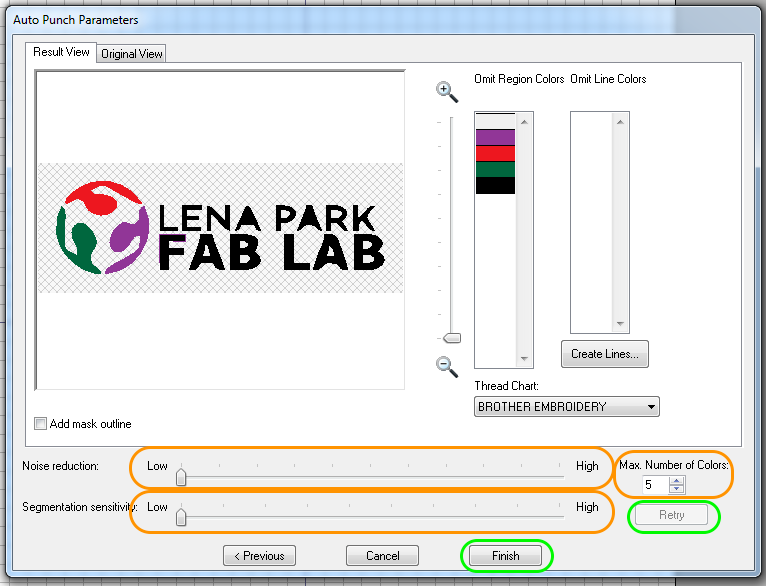Screen dimensions: 766x586
Task: Select the purple swatch in Omit Region Colors
Action: click(495, 137)
